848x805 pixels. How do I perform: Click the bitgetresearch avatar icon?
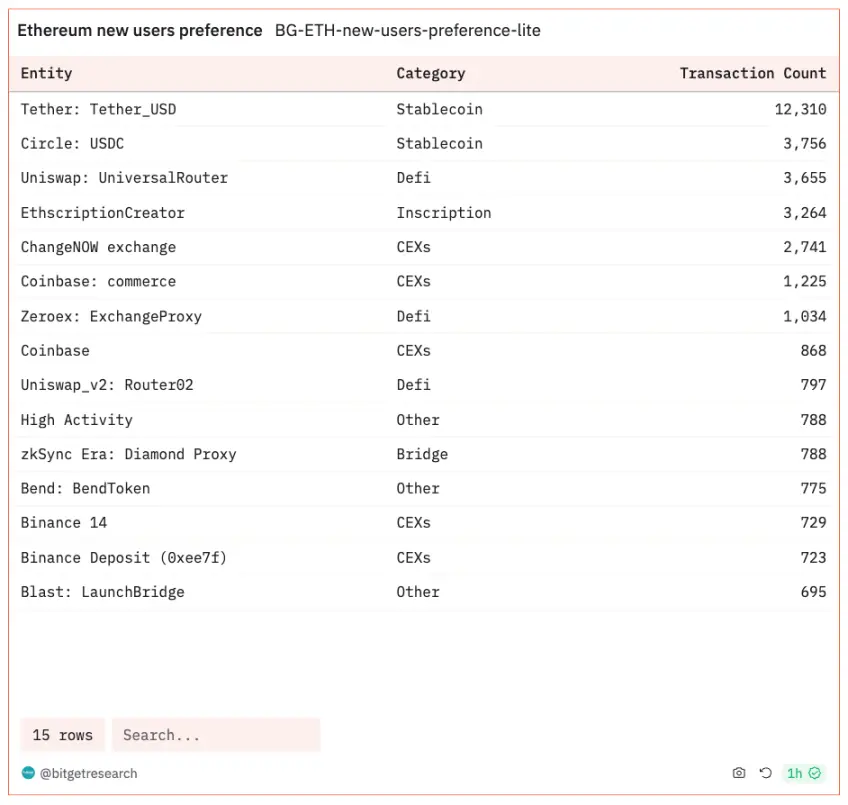pyautogui.click(x=28, y=773)
